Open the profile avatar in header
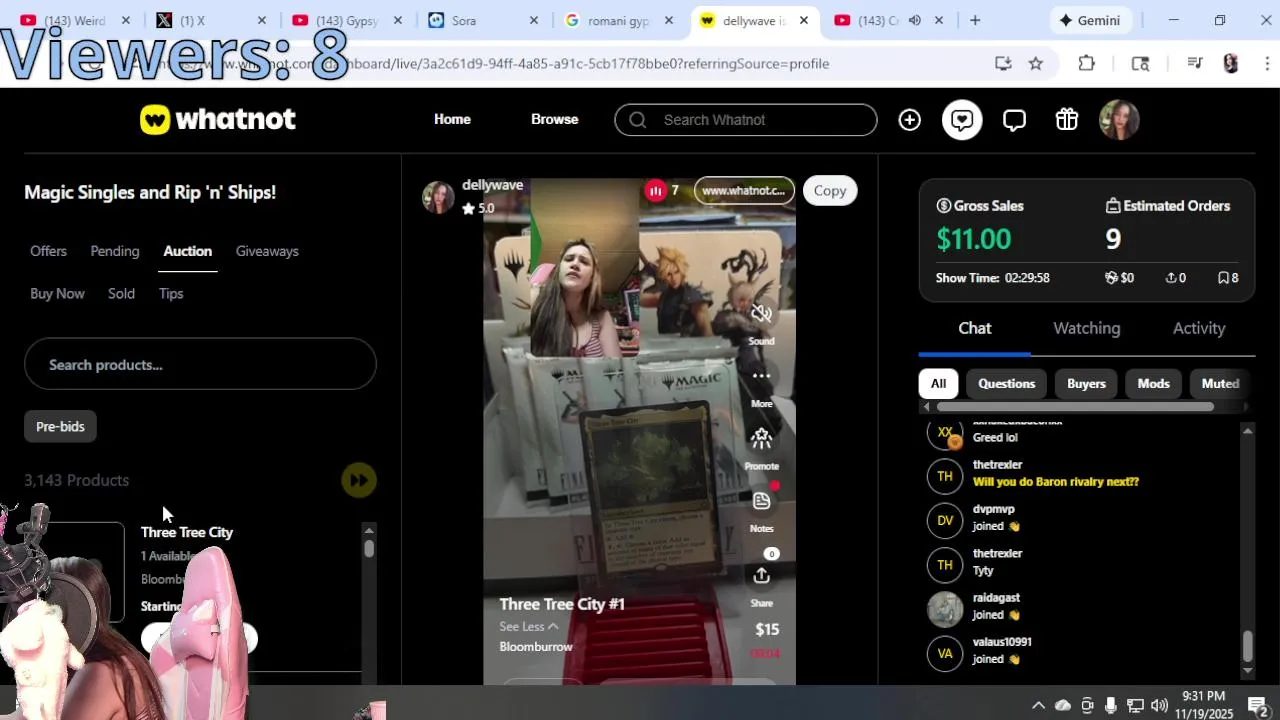 [x=1119, y=120]
